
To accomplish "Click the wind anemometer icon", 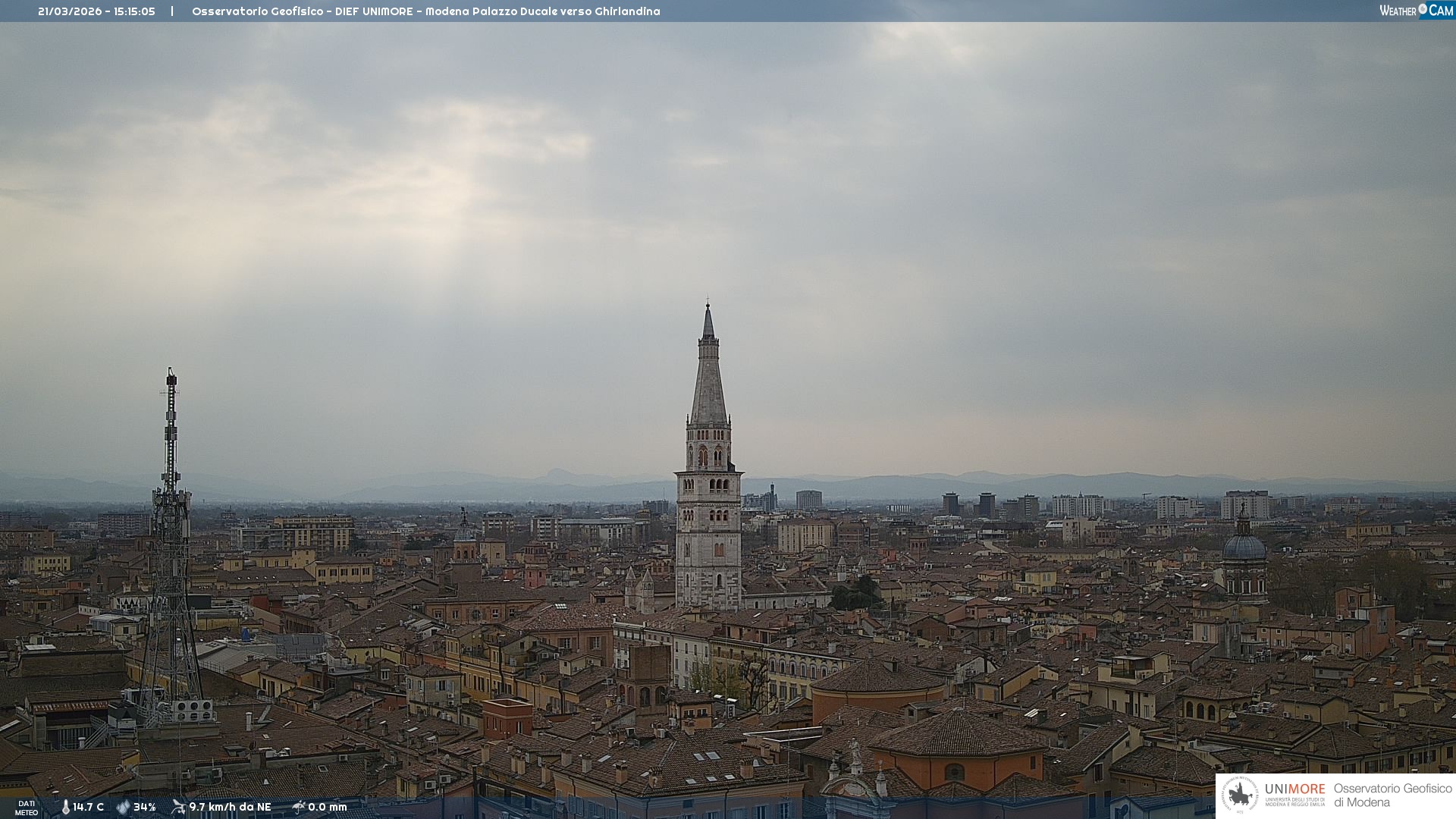I will coord(178,807).
